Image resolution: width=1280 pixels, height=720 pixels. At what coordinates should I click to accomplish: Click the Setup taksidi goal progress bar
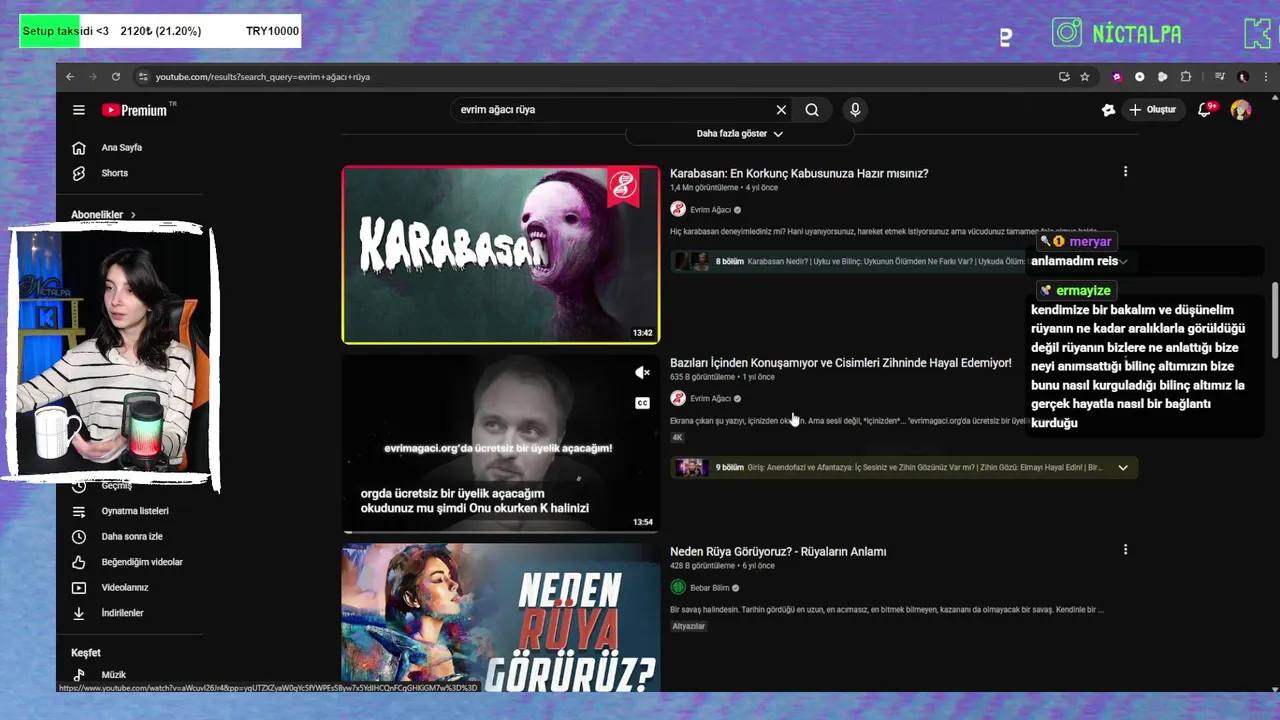pos(160,31)
